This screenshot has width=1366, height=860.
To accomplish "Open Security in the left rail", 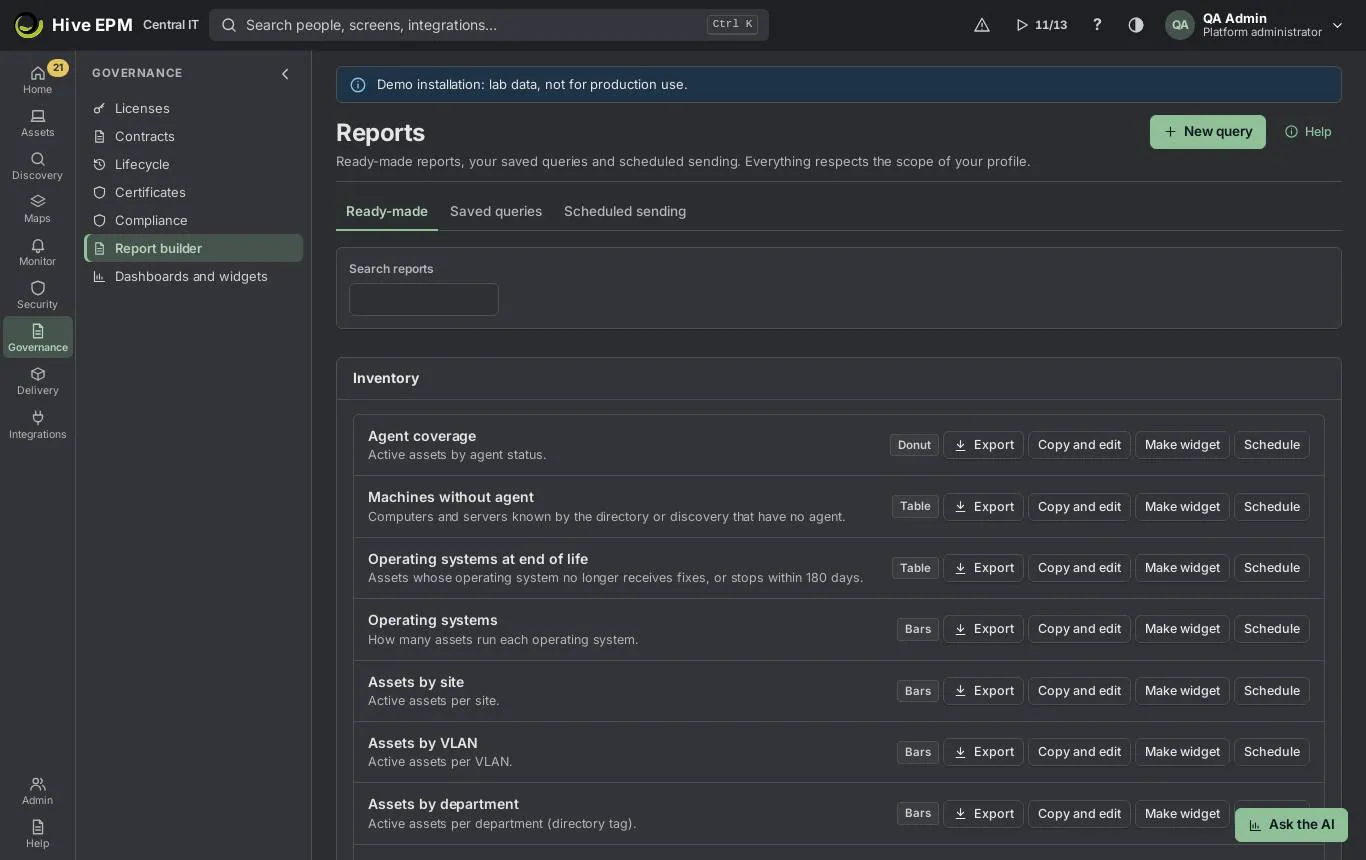I will click(x=37, y=295).
